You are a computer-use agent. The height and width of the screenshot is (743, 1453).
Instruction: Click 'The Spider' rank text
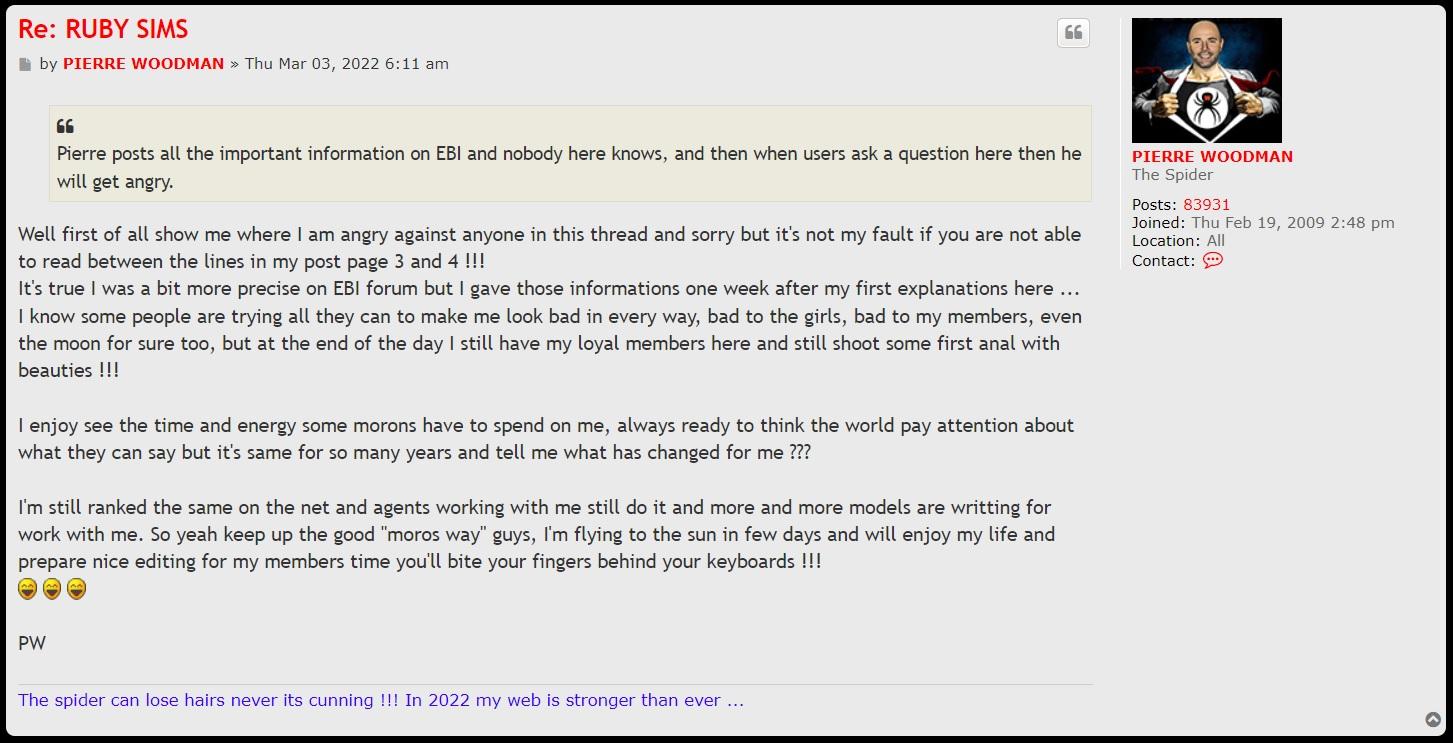pos(1172,174)
